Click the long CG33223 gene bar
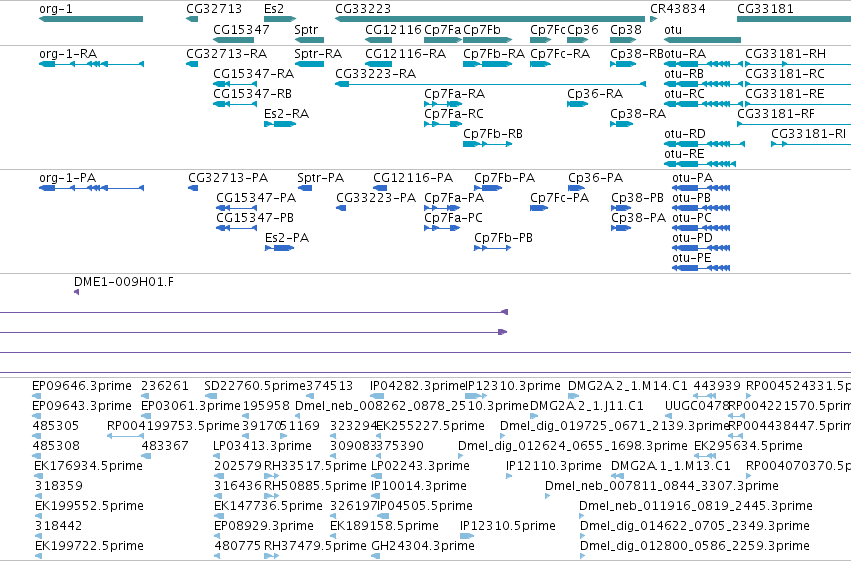The height and width of the screenshot is (561, 851). (x=490, y=19)
